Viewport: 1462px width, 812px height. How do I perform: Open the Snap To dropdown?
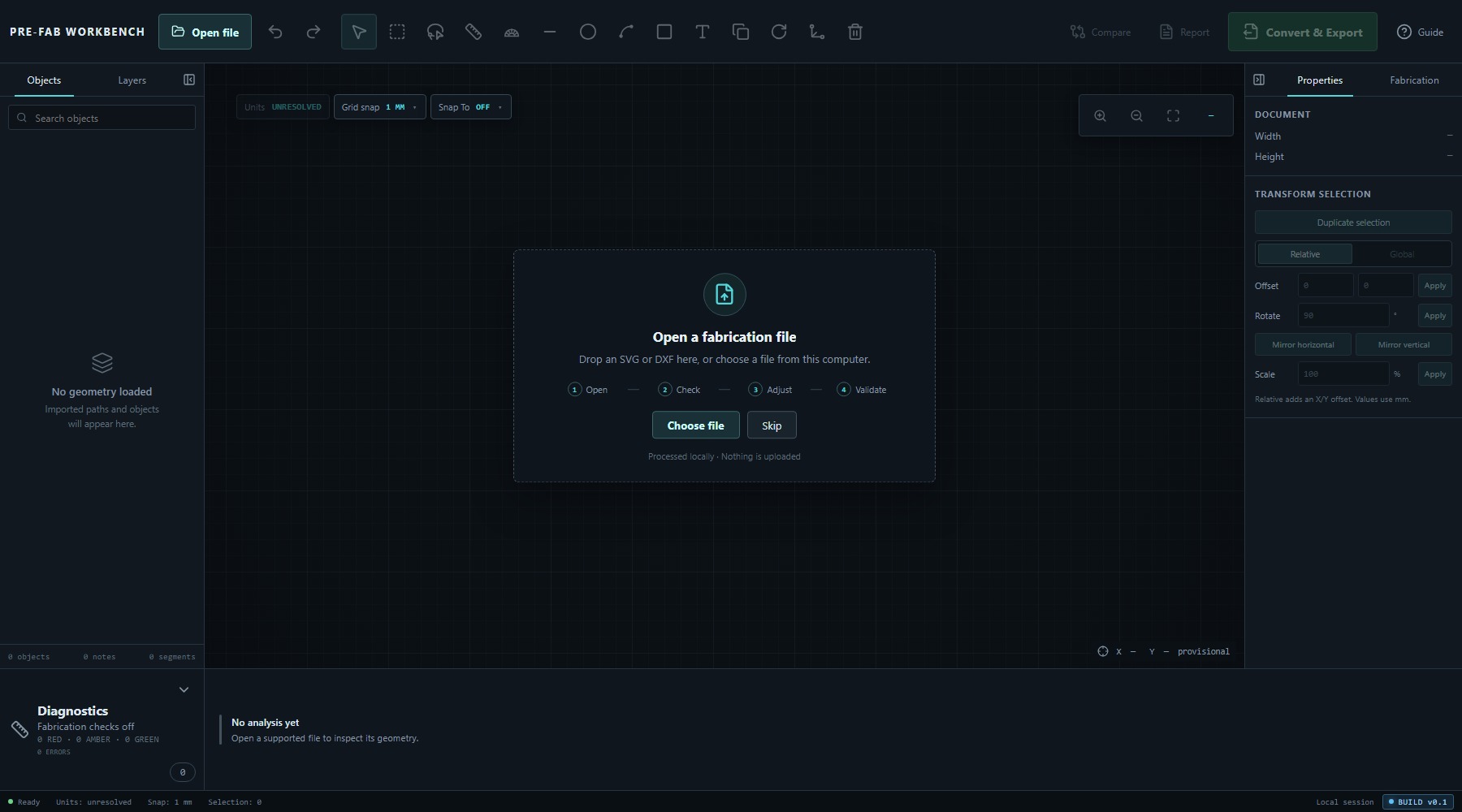tap(471, 107)
